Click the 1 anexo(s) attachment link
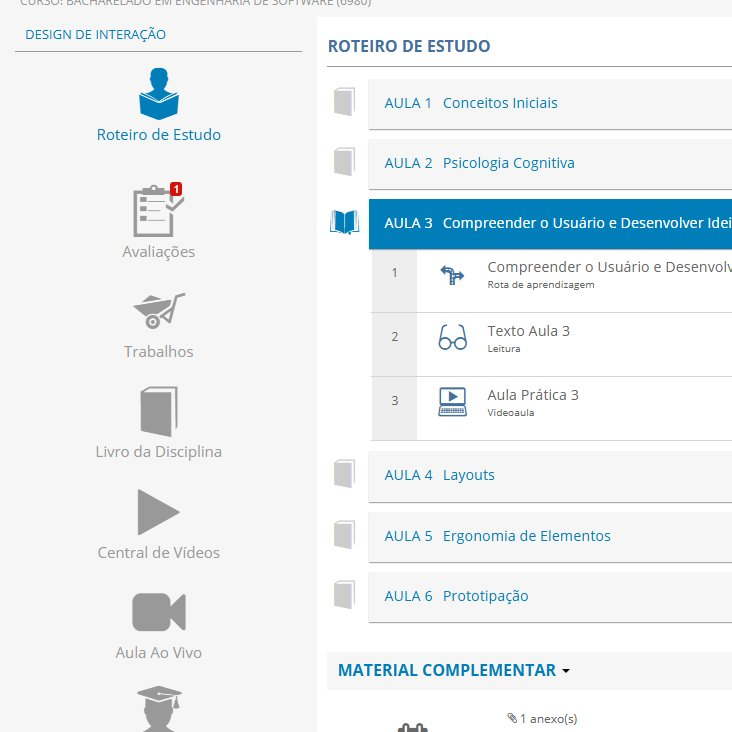732x732 pixels. 548,718
